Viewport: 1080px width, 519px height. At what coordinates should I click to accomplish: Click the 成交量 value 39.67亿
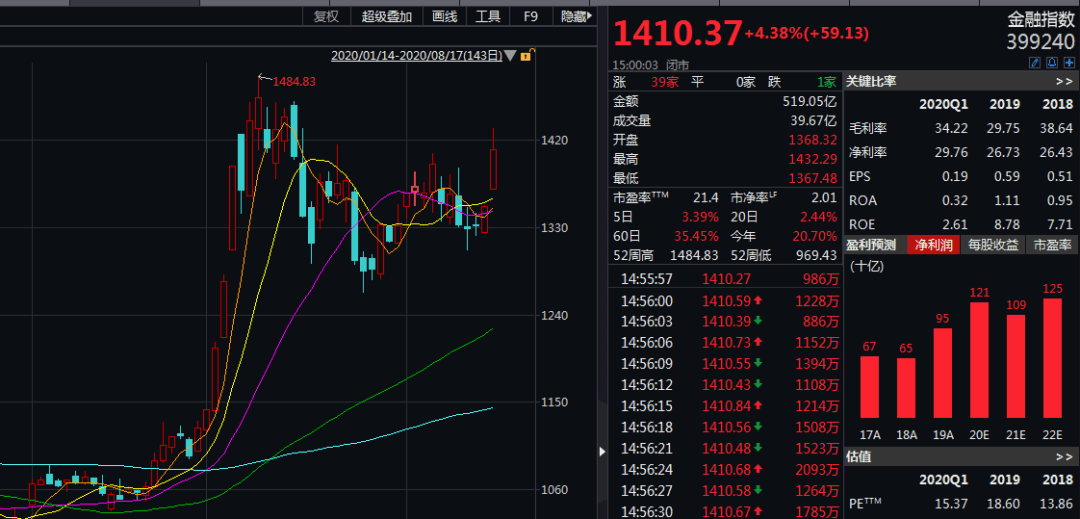813,120
